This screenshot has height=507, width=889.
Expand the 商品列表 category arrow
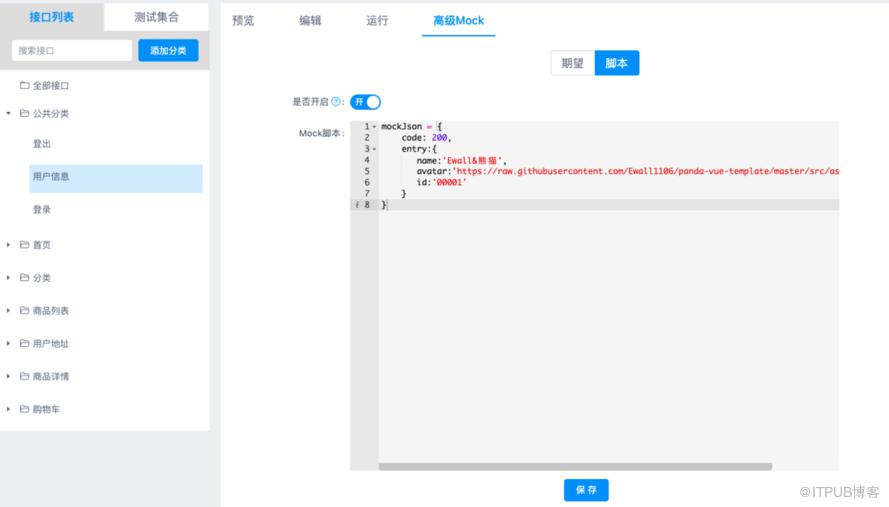click(x=9, y=311)
